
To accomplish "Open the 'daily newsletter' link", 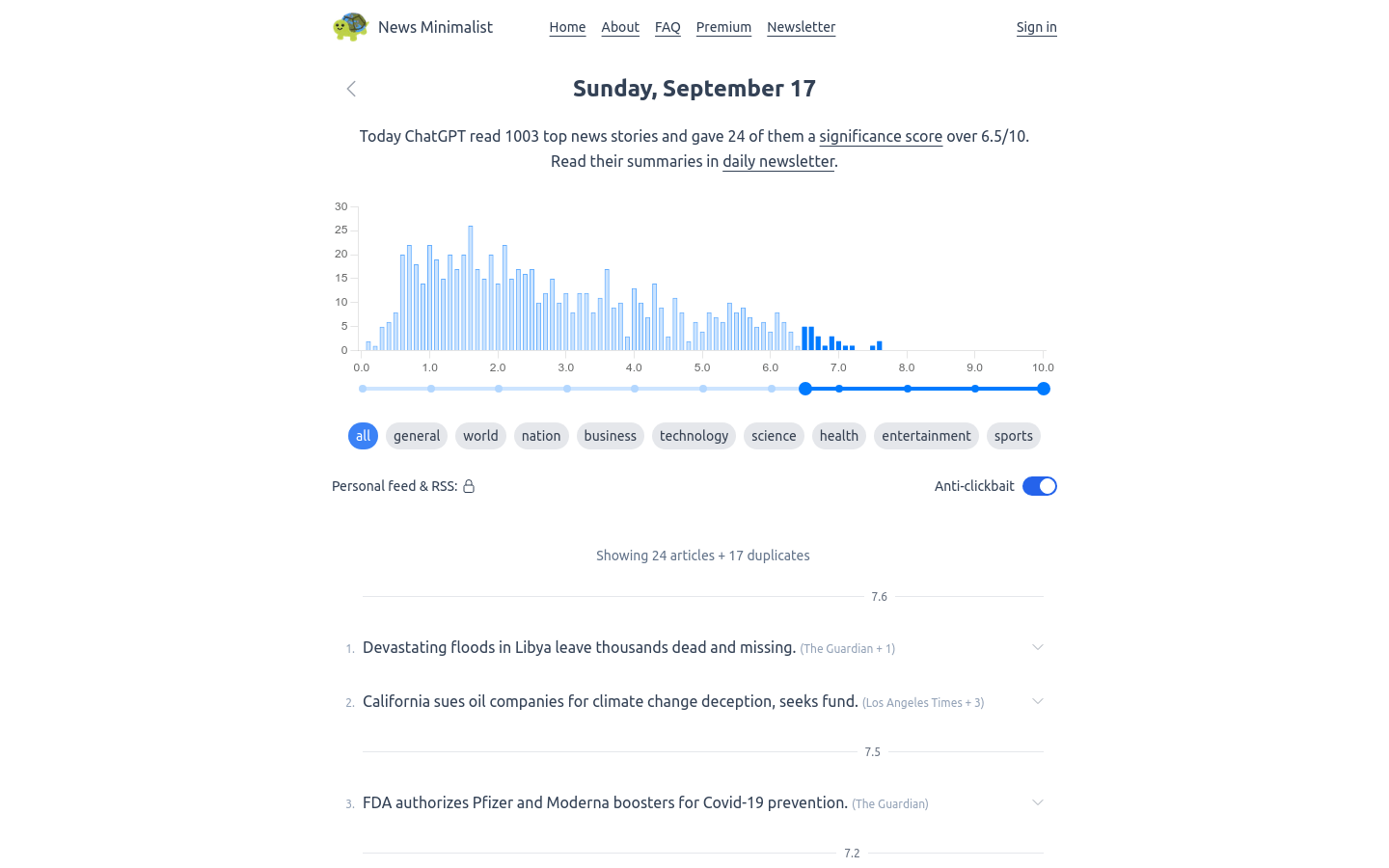I will (778, 161).
